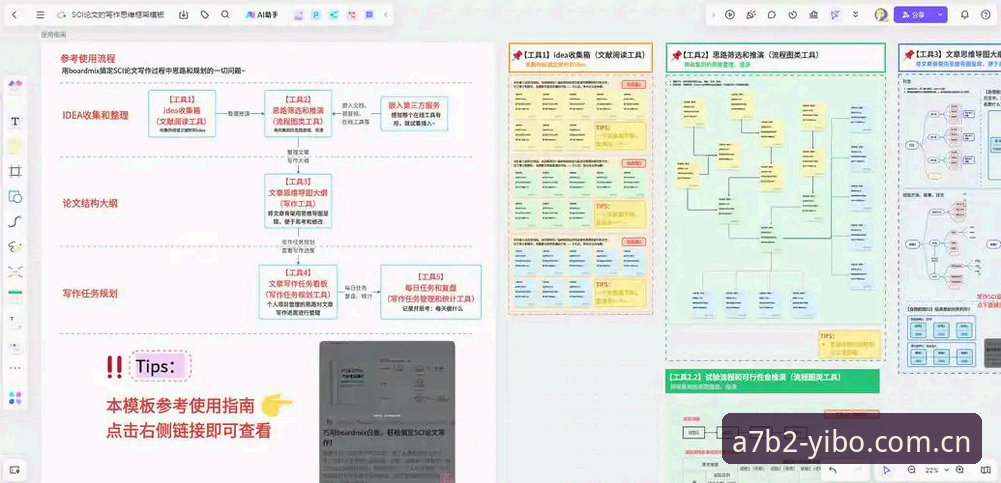The image size is (1001, 483).
Task: Open the timer icon
Action: click(792, 15)
